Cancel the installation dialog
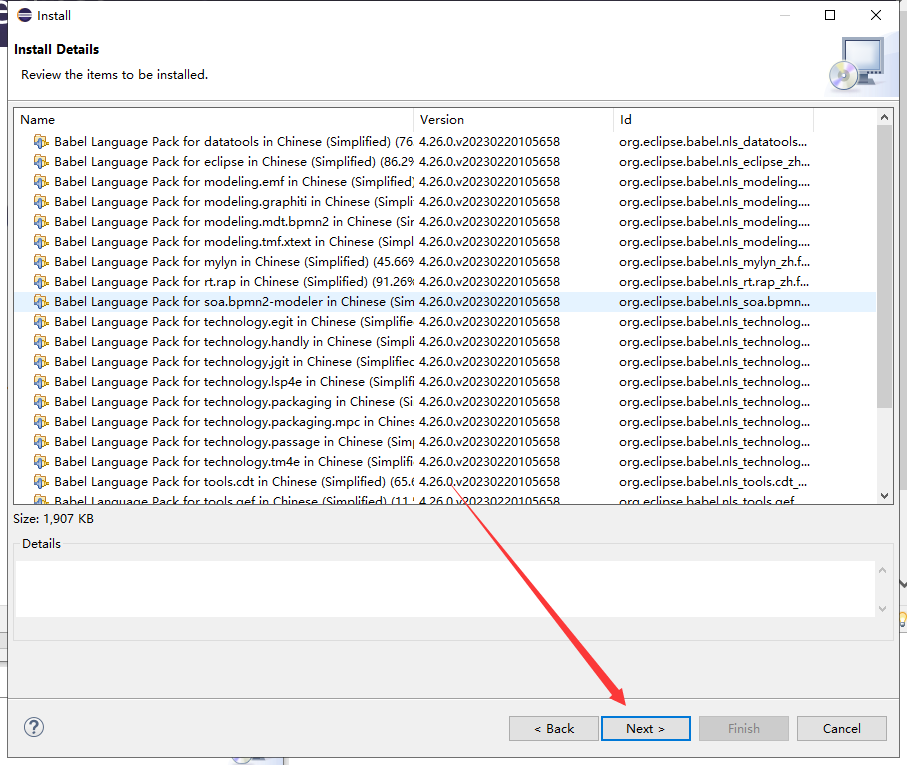 tap(842, 729)
